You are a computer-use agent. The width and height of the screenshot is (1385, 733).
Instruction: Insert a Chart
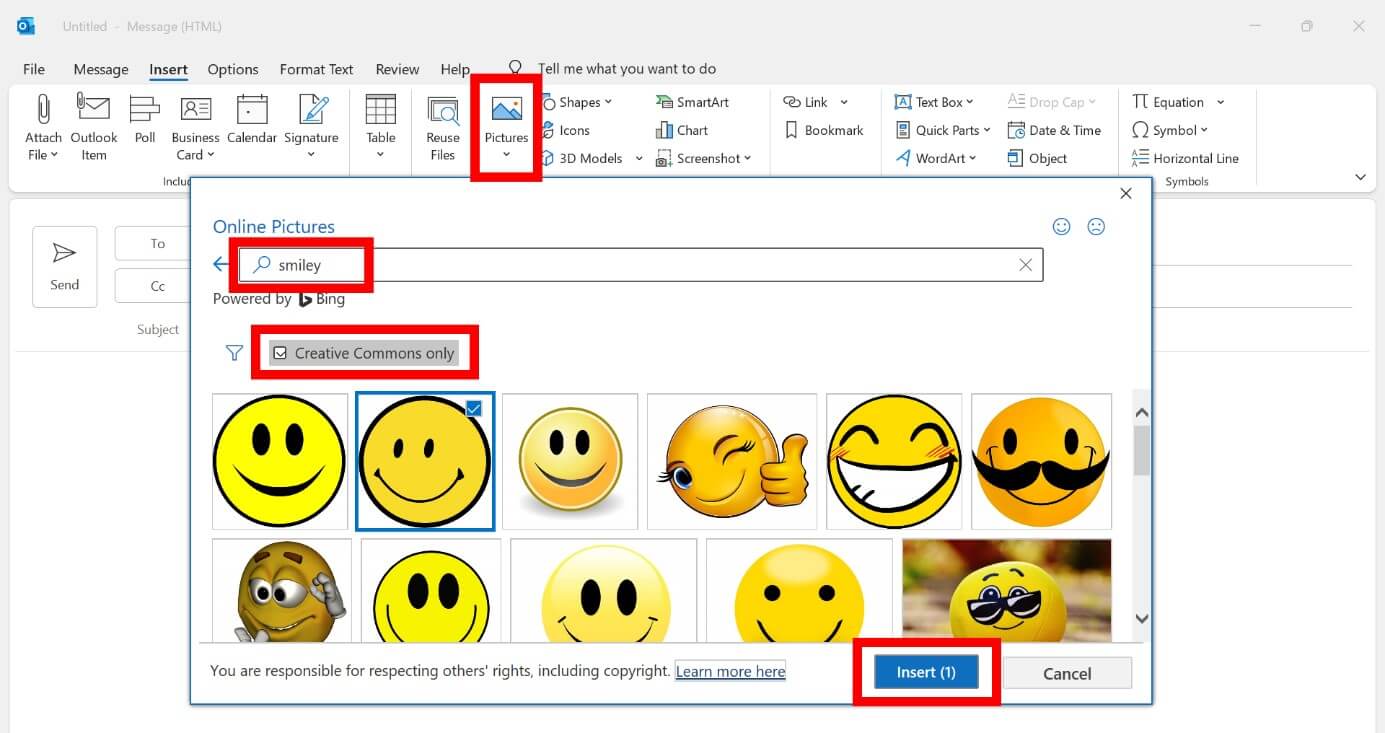[682, 129]
